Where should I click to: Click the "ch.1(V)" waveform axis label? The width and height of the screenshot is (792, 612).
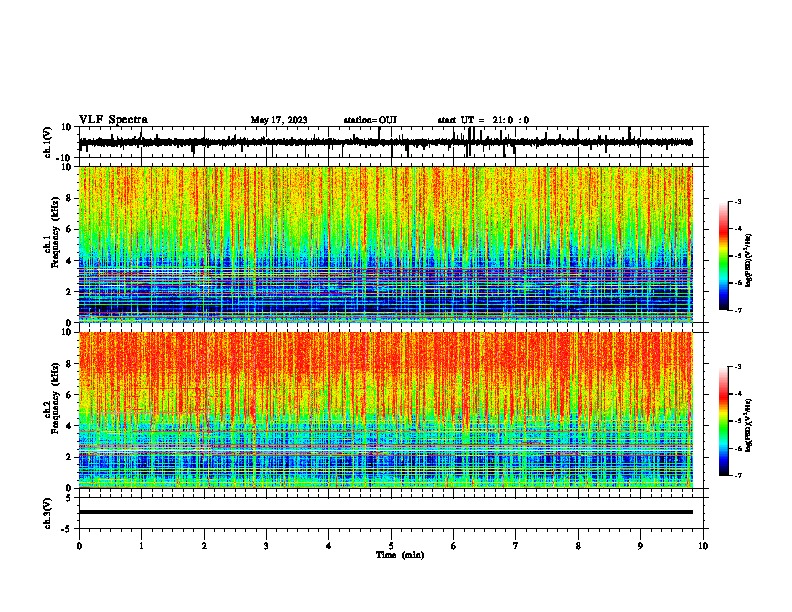tap(48, 142)
